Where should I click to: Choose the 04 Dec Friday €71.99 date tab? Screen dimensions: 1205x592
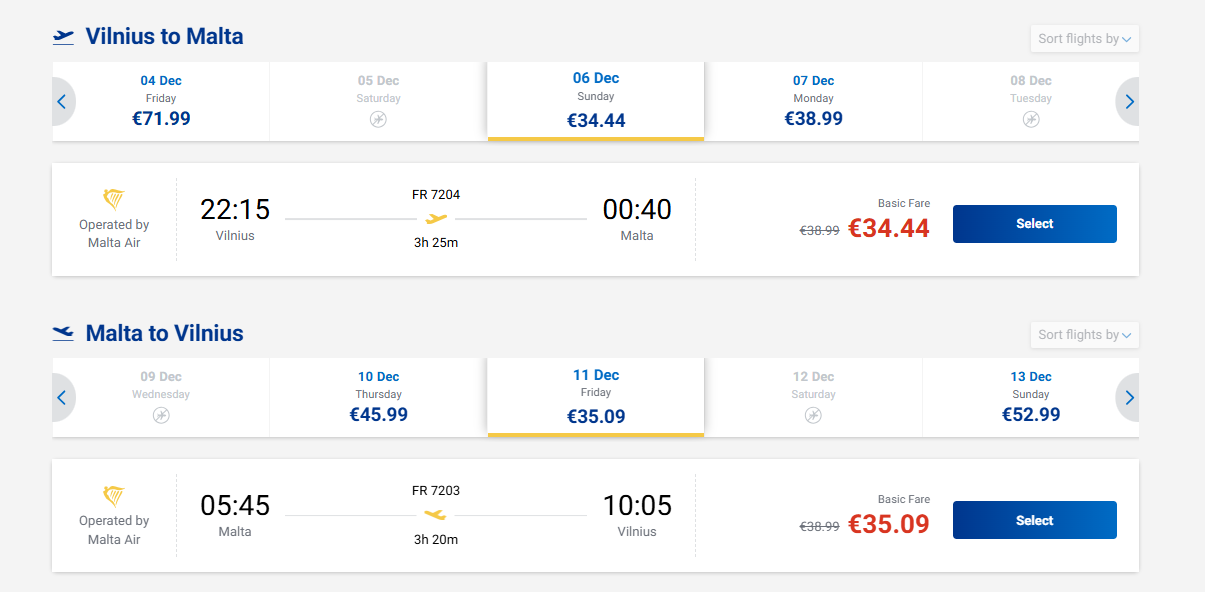click(x=161, y=102)
